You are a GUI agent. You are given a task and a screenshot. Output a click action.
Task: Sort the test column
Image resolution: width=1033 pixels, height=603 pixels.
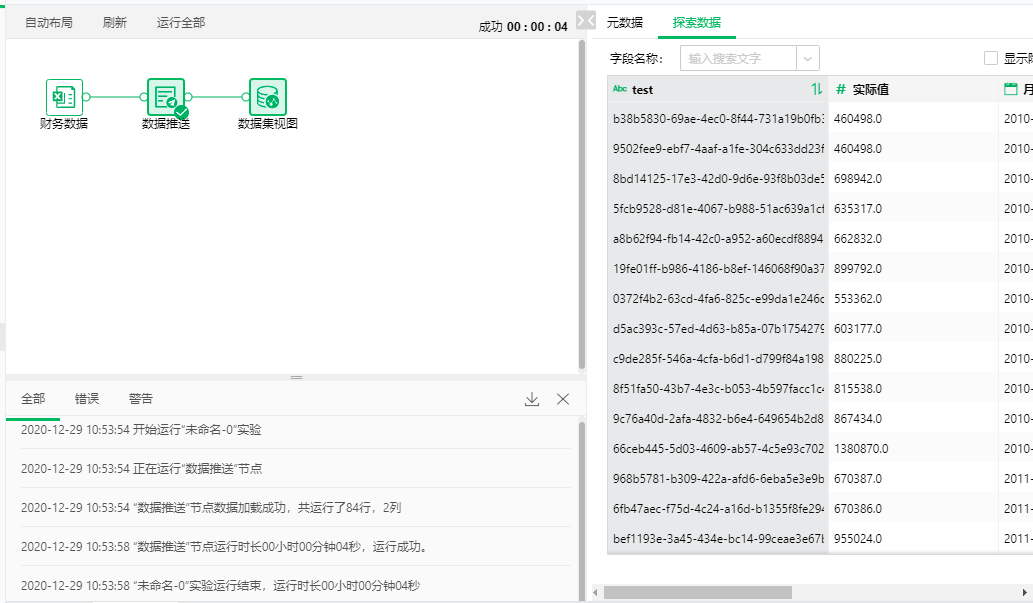click(x=817, y=89)
